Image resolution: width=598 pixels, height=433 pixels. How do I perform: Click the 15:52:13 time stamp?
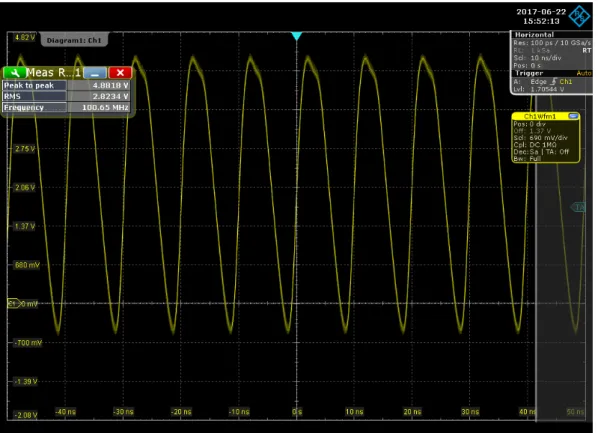click(x=541, y=21)
